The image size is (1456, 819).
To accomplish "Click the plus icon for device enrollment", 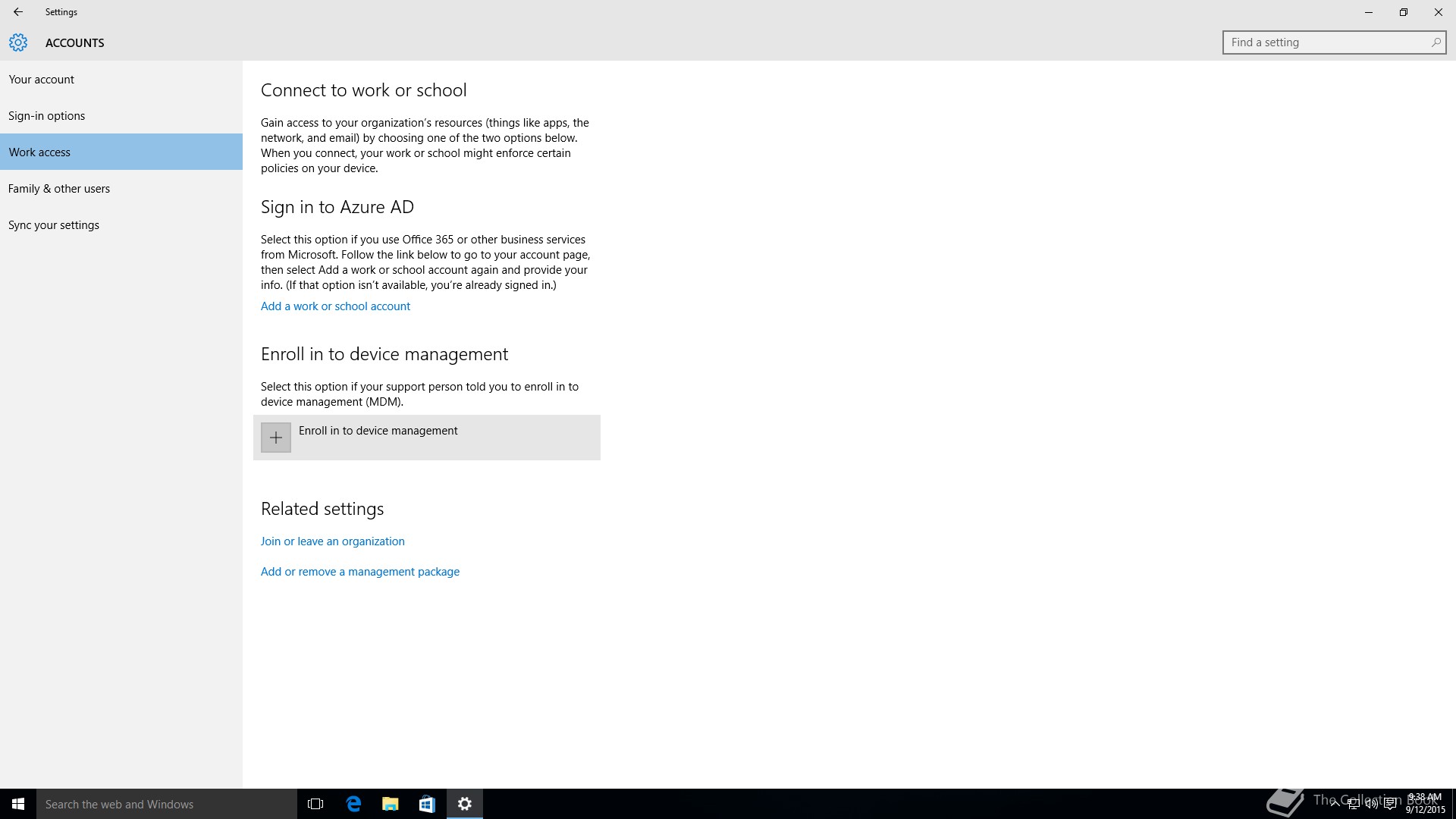I will pyautogui.click(x=276, y=438).
